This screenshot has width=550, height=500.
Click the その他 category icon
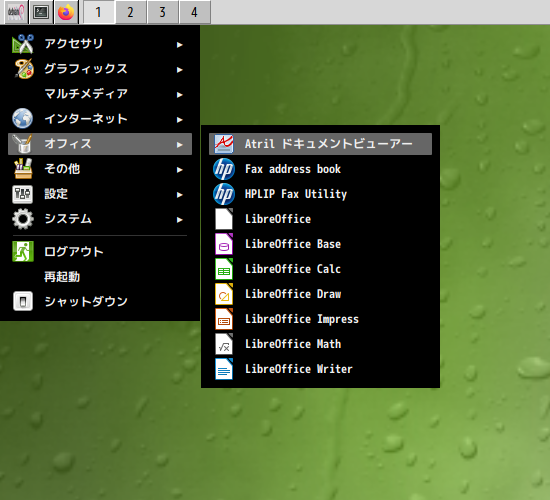[23, 169]
